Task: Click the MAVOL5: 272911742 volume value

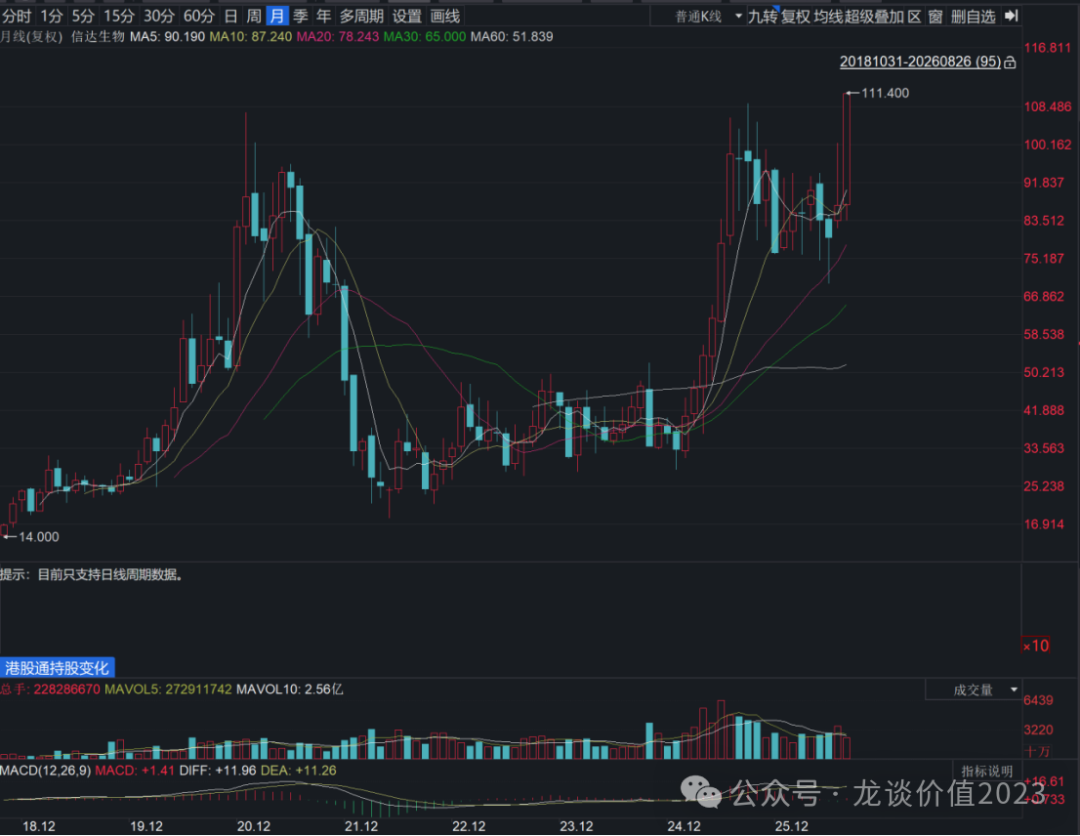Action: click(x=168, y=689)
